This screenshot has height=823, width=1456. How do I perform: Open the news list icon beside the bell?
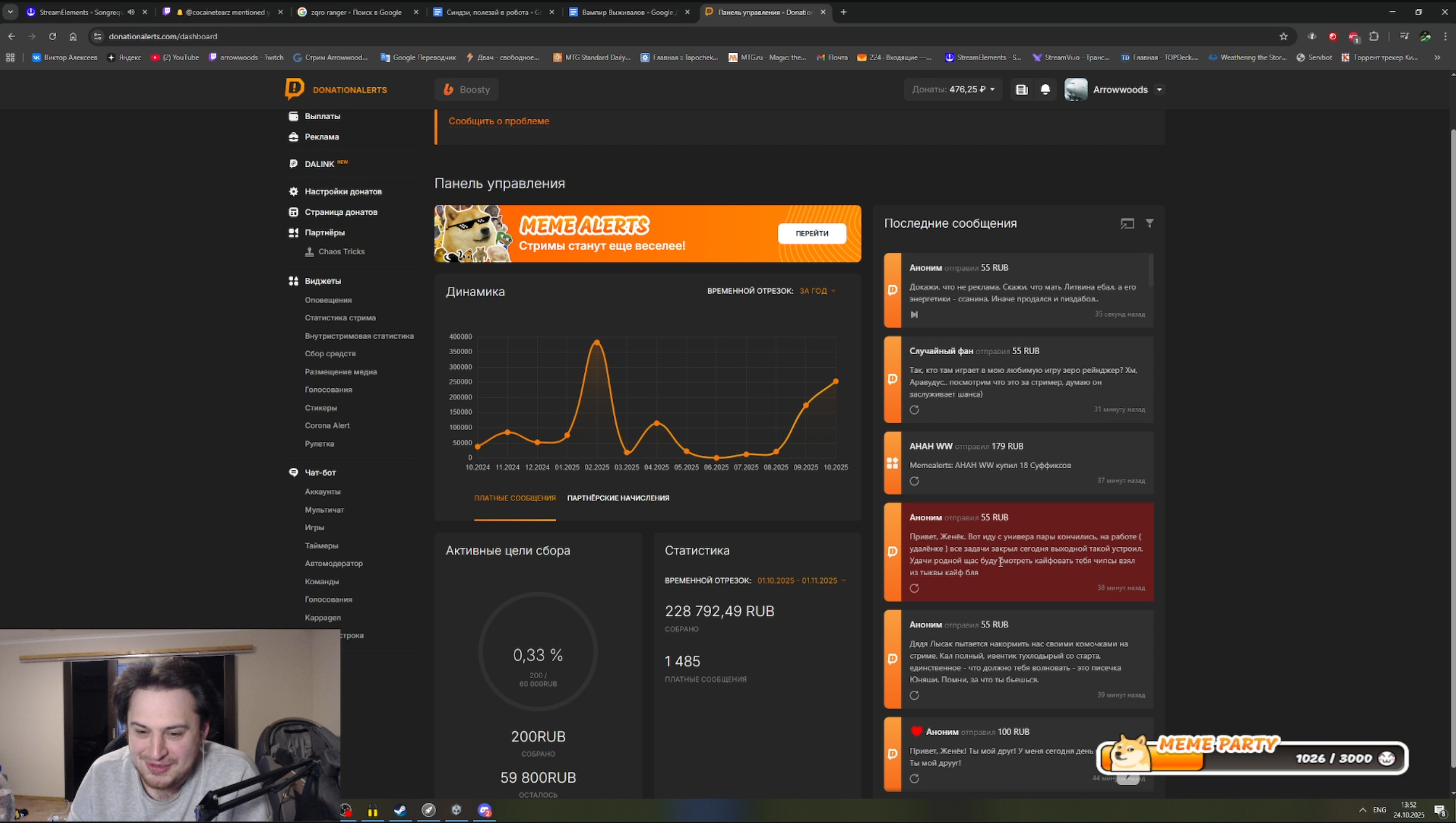(x=1021, y=89)
